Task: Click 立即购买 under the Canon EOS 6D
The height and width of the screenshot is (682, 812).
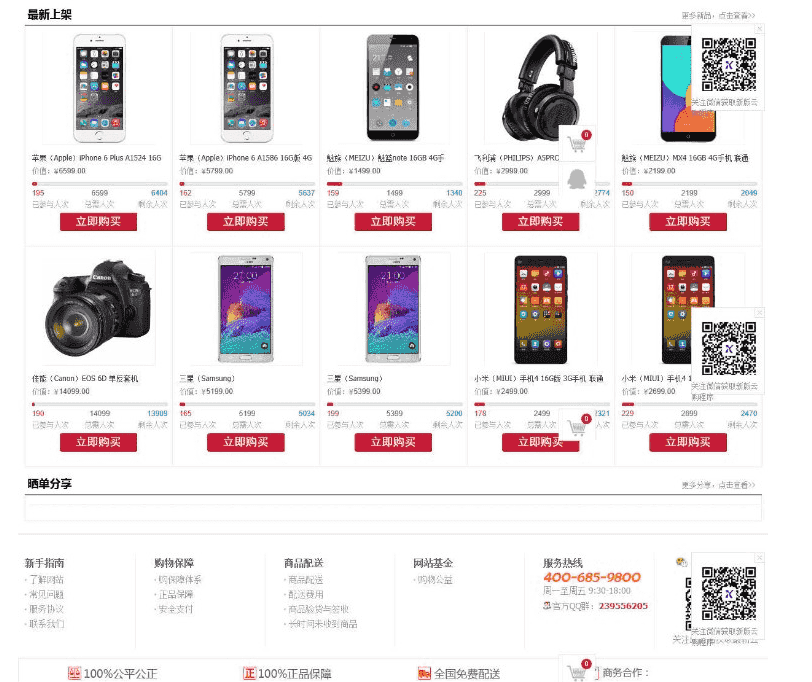Action: [98, 442]
